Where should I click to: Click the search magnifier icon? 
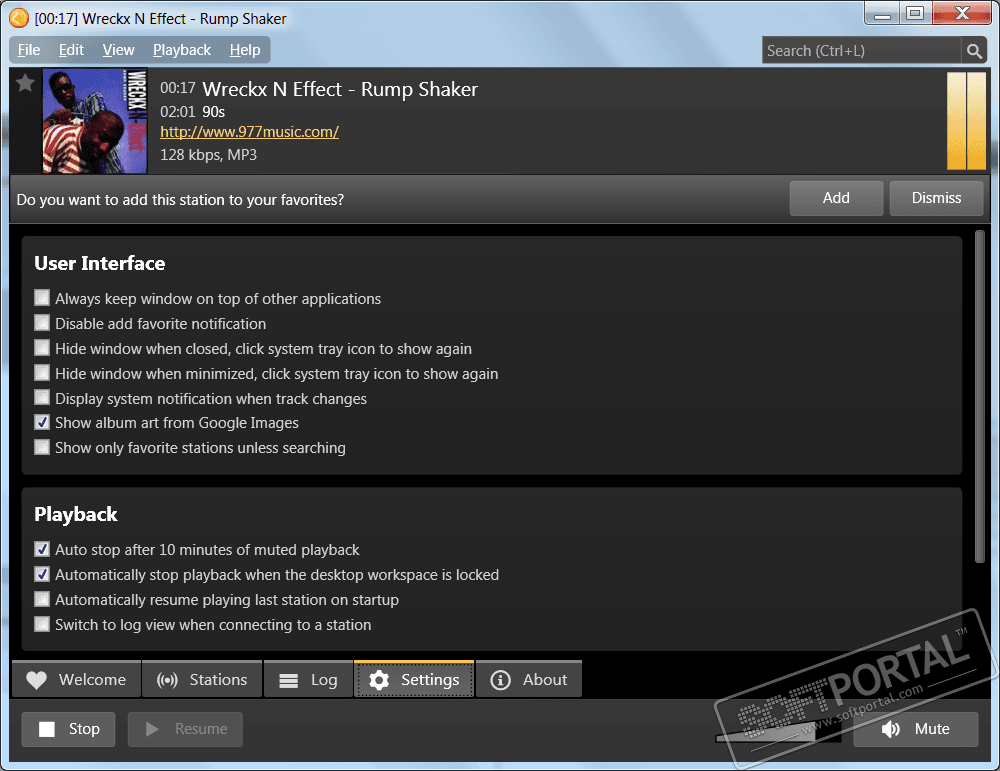coord(974,51)
